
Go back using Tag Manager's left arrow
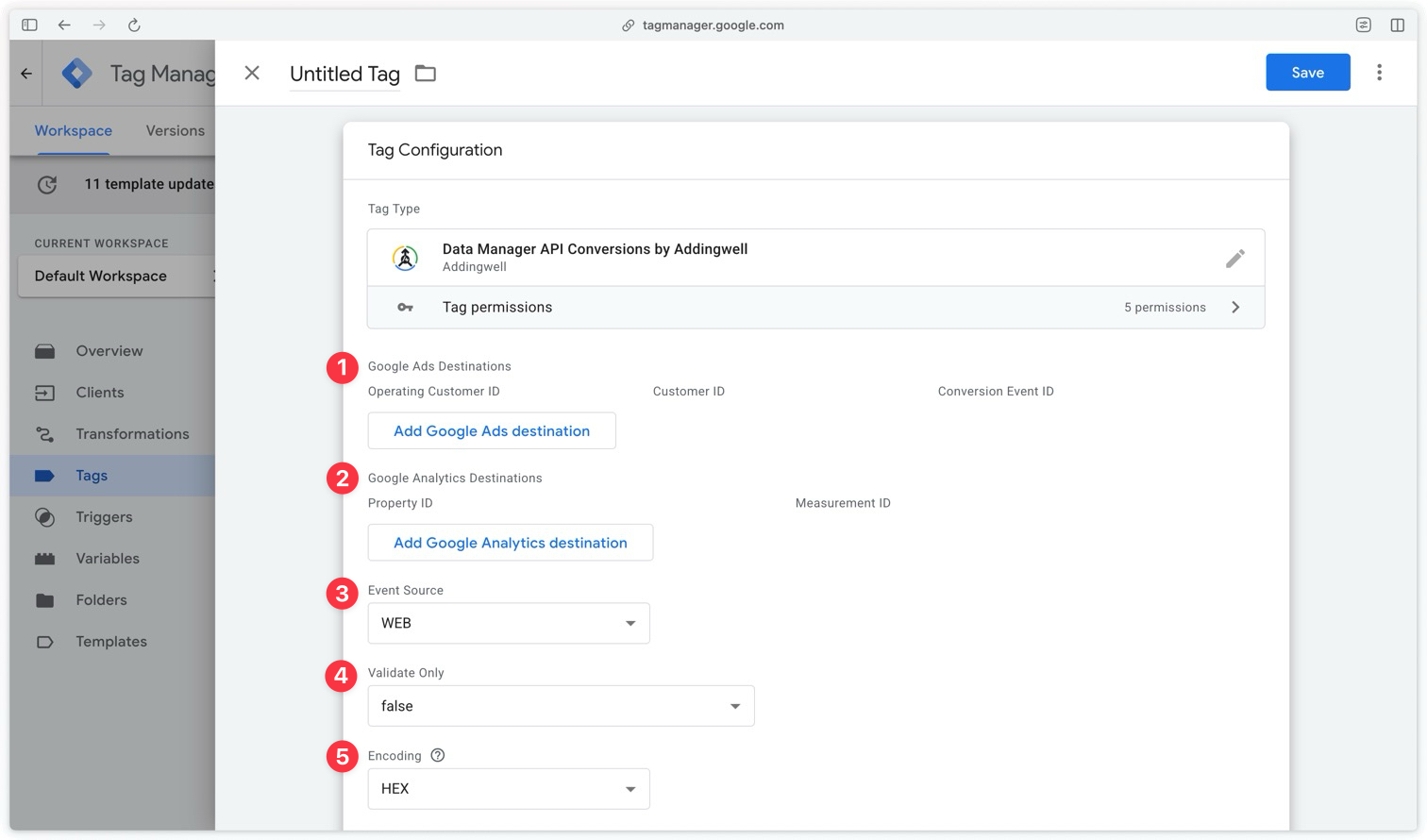click(x=26, y=73)
